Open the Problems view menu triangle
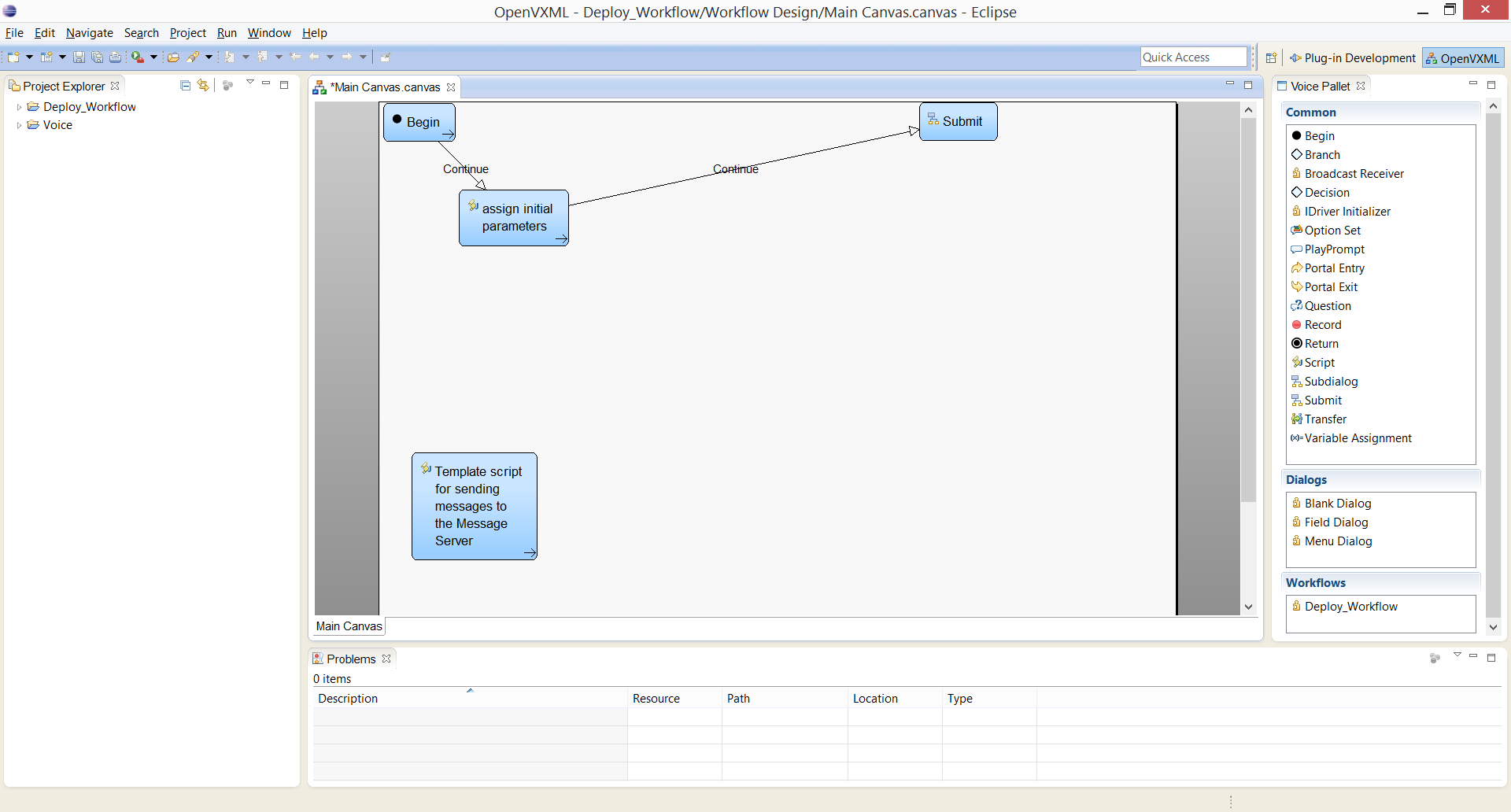 pos(1457,655)
